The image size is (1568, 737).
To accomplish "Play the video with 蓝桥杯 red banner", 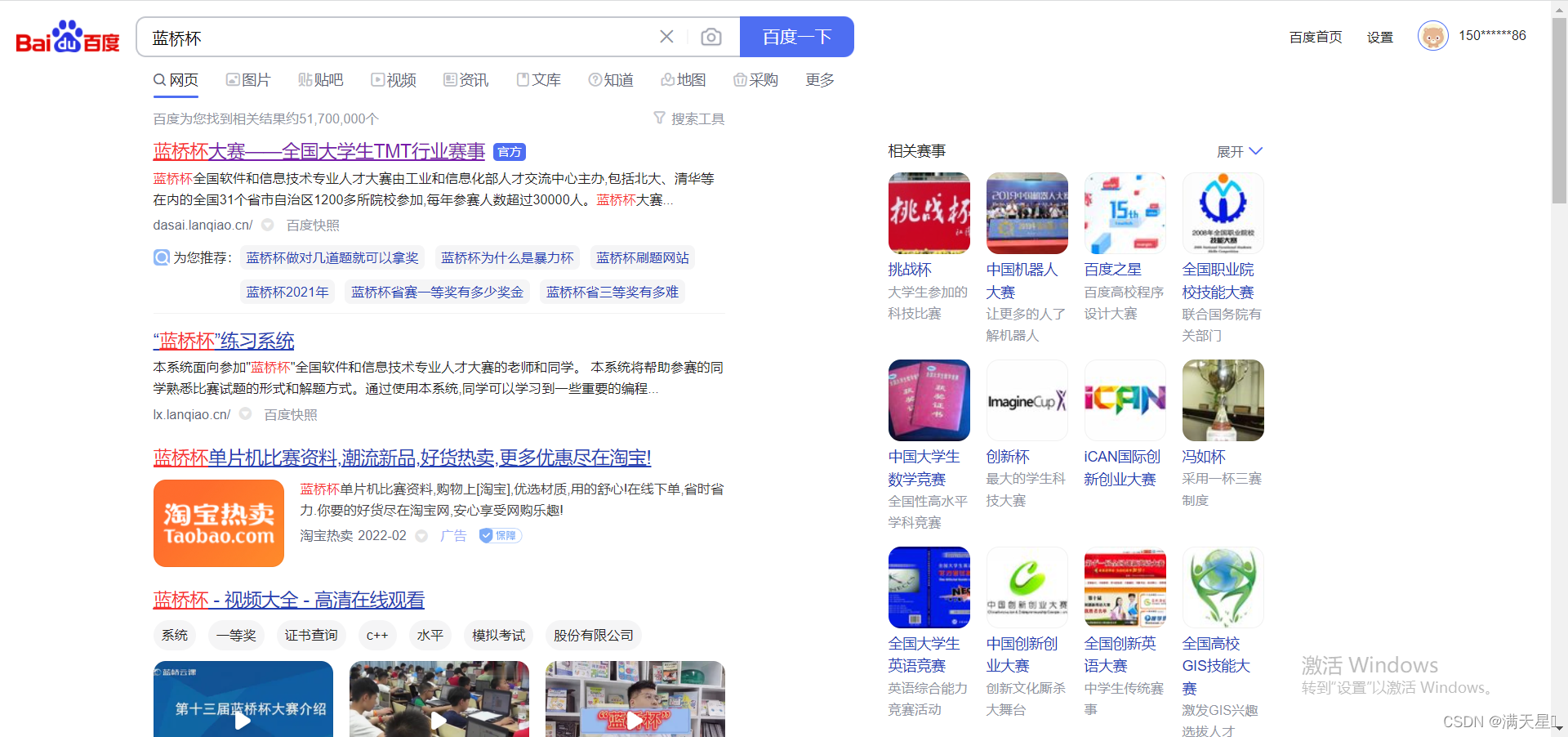I will click(x=635, y=700).
